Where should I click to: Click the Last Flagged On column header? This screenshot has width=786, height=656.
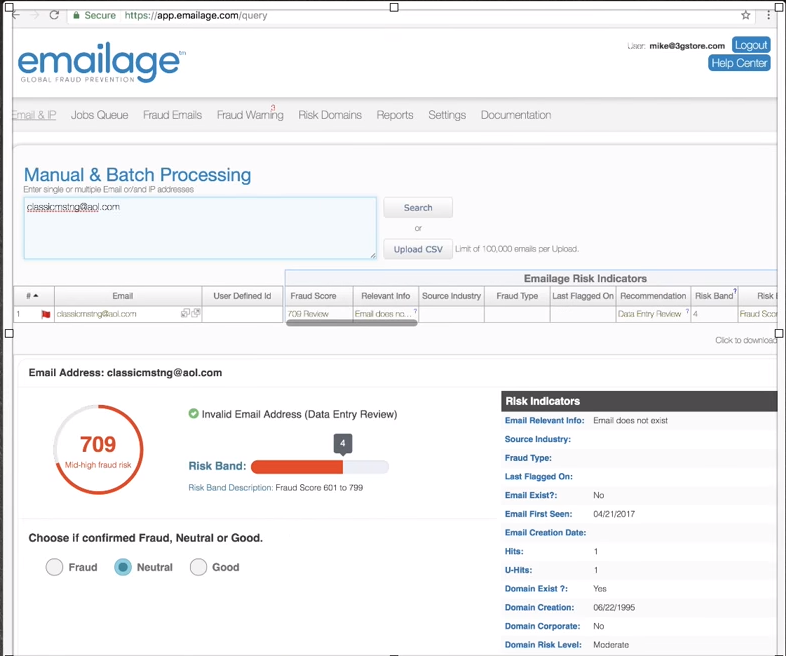(x=582, y=296)
